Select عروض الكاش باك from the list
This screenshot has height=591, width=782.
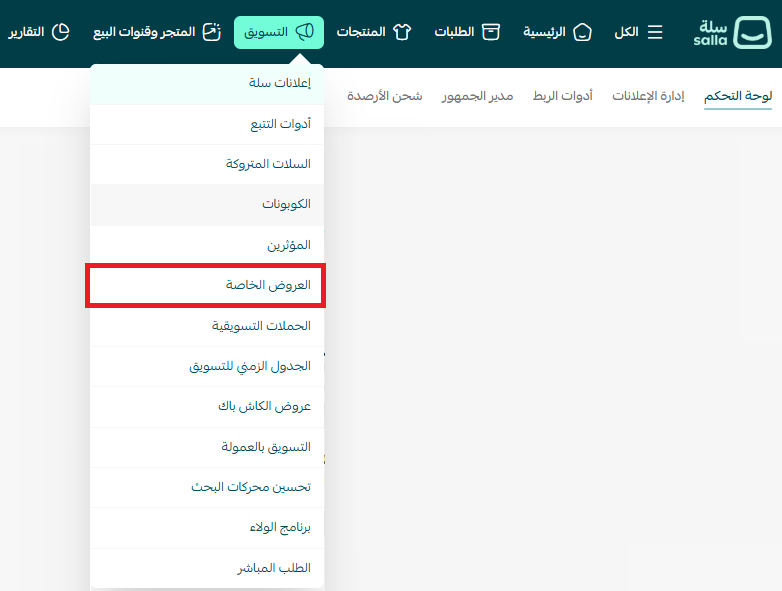tap(264, 407)
